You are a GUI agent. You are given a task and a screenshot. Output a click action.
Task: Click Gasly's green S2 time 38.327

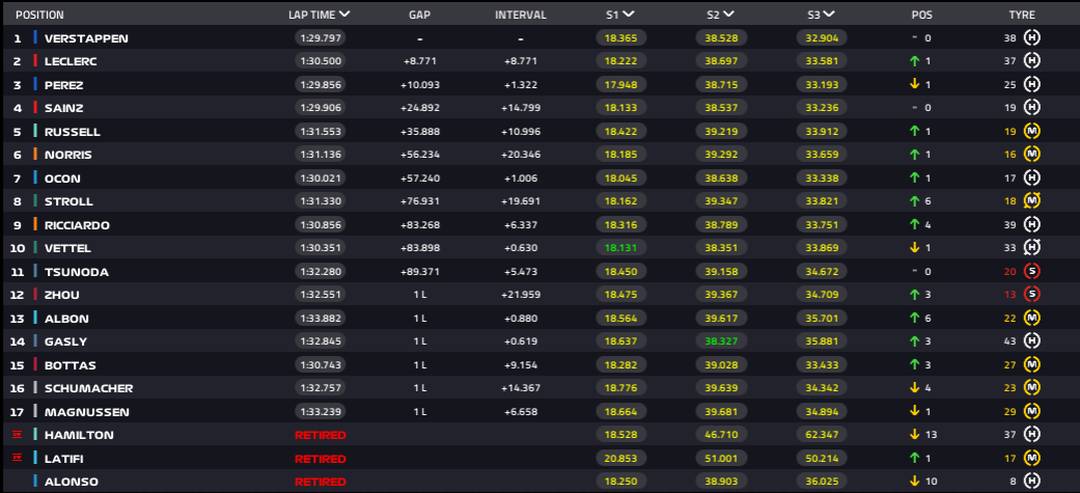(721, 341)
